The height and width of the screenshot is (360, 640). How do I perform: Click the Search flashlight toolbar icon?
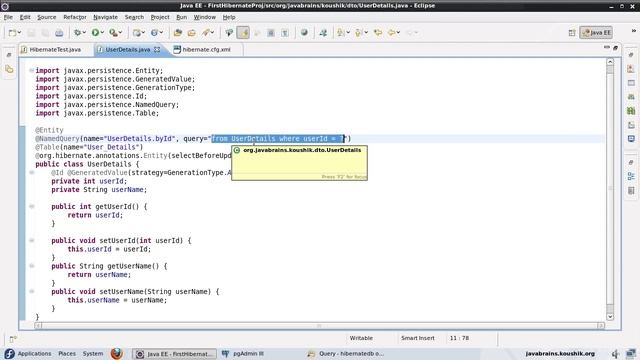(206, 33)
